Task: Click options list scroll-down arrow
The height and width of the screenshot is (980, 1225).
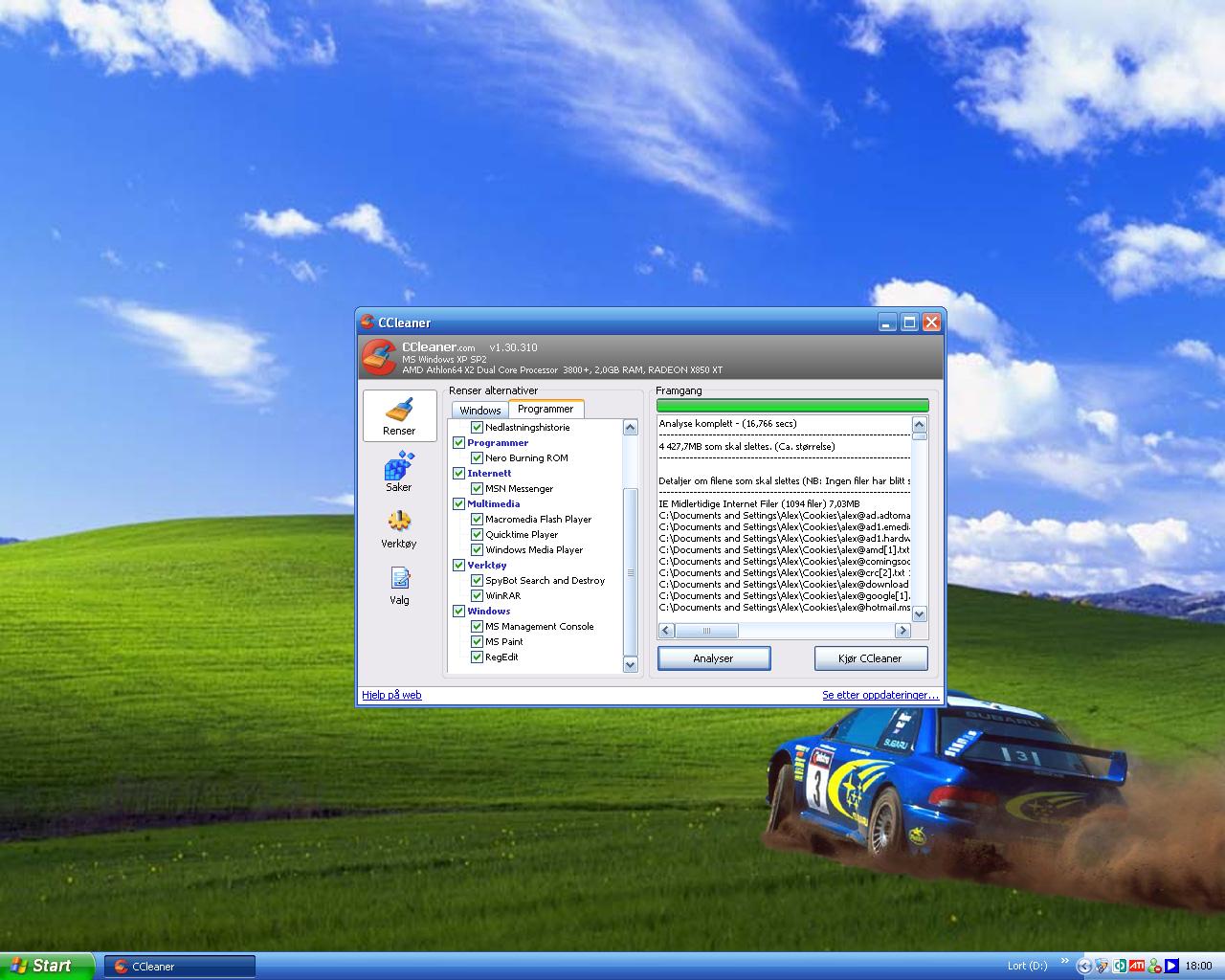Action: [630, 664]
